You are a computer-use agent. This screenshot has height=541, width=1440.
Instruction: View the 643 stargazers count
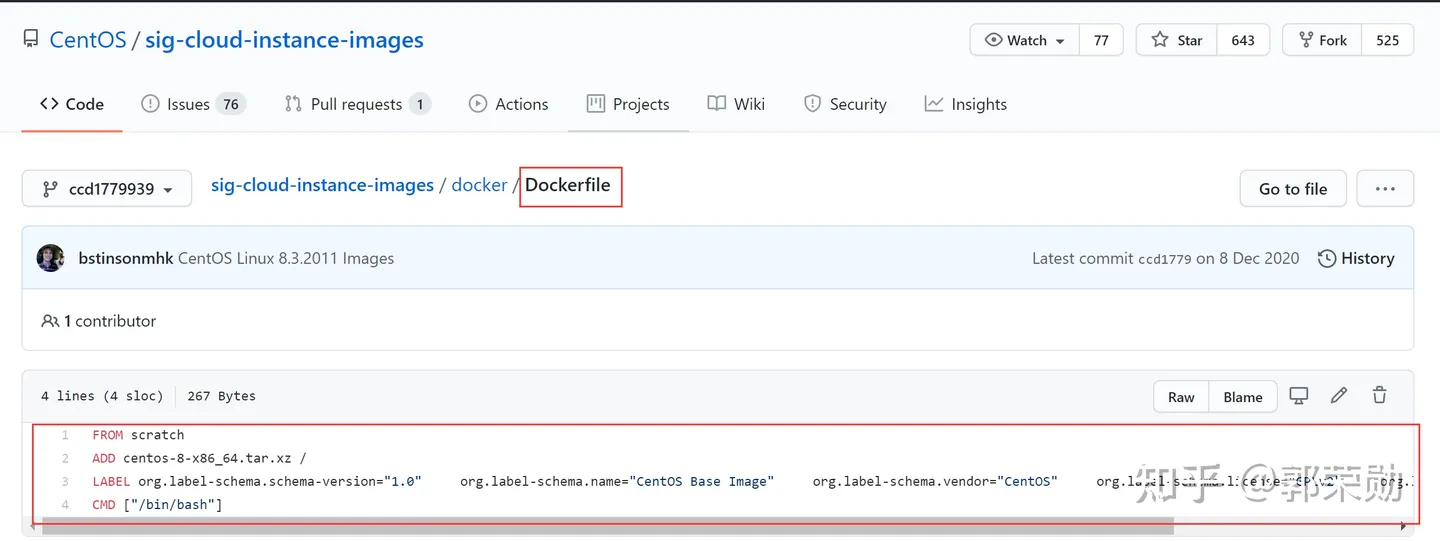tap(1243, 40)
